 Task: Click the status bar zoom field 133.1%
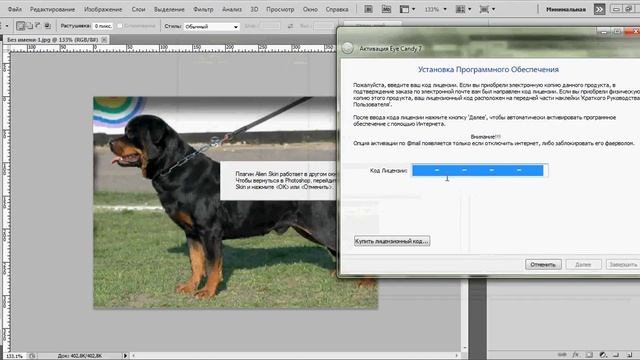[14, 356]
